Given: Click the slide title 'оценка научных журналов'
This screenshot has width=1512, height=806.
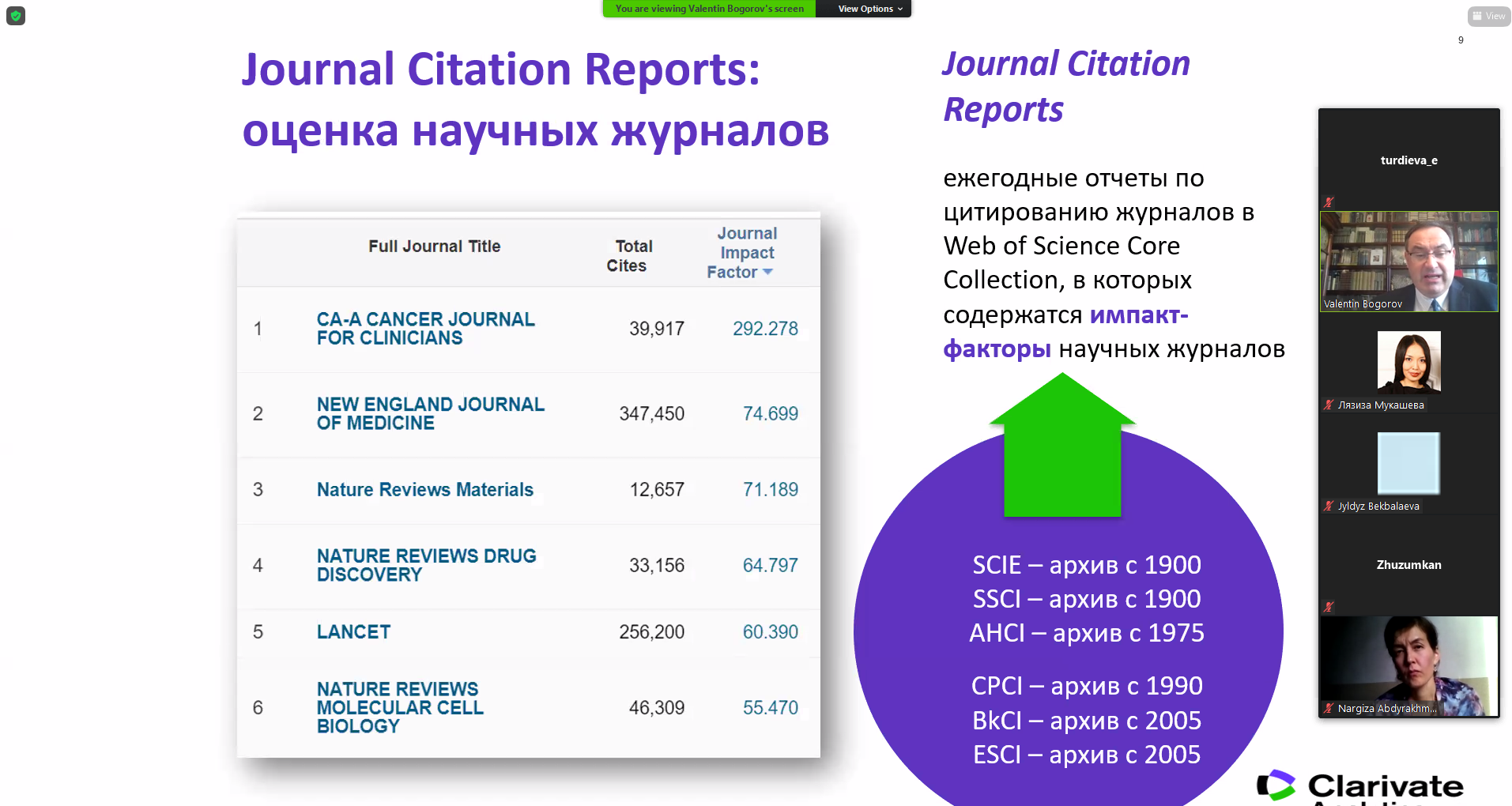Looking at the screenshot, I should click(x=536, y=131).
